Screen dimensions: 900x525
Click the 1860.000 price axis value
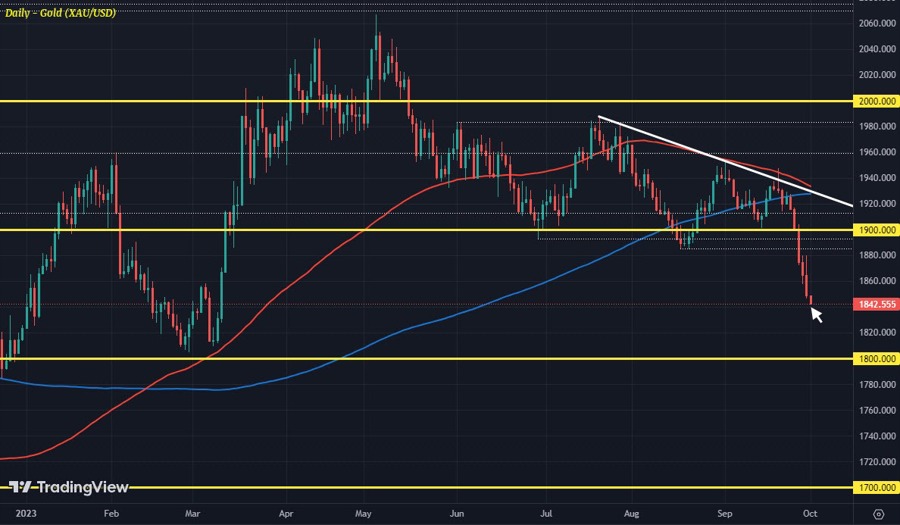coord(878,281)
